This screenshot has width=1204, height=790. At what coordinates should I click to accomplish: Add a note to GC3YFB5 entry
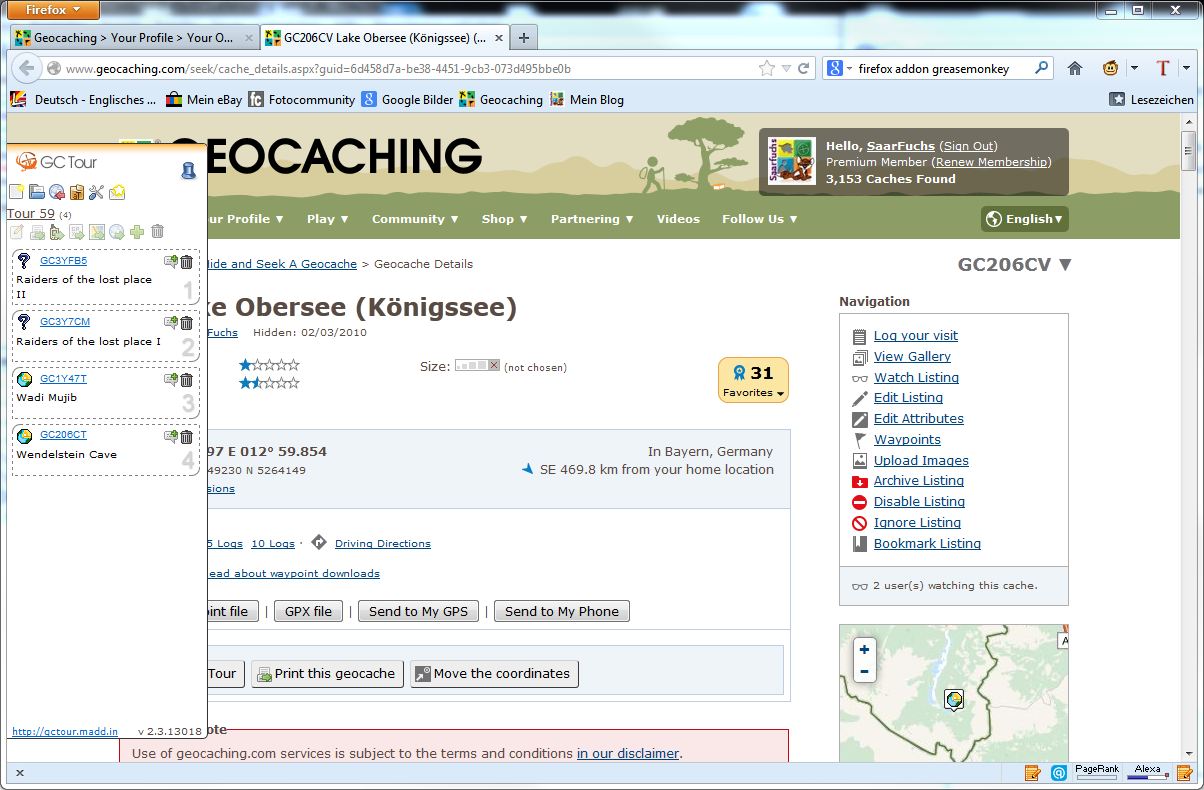pos(171,262)
